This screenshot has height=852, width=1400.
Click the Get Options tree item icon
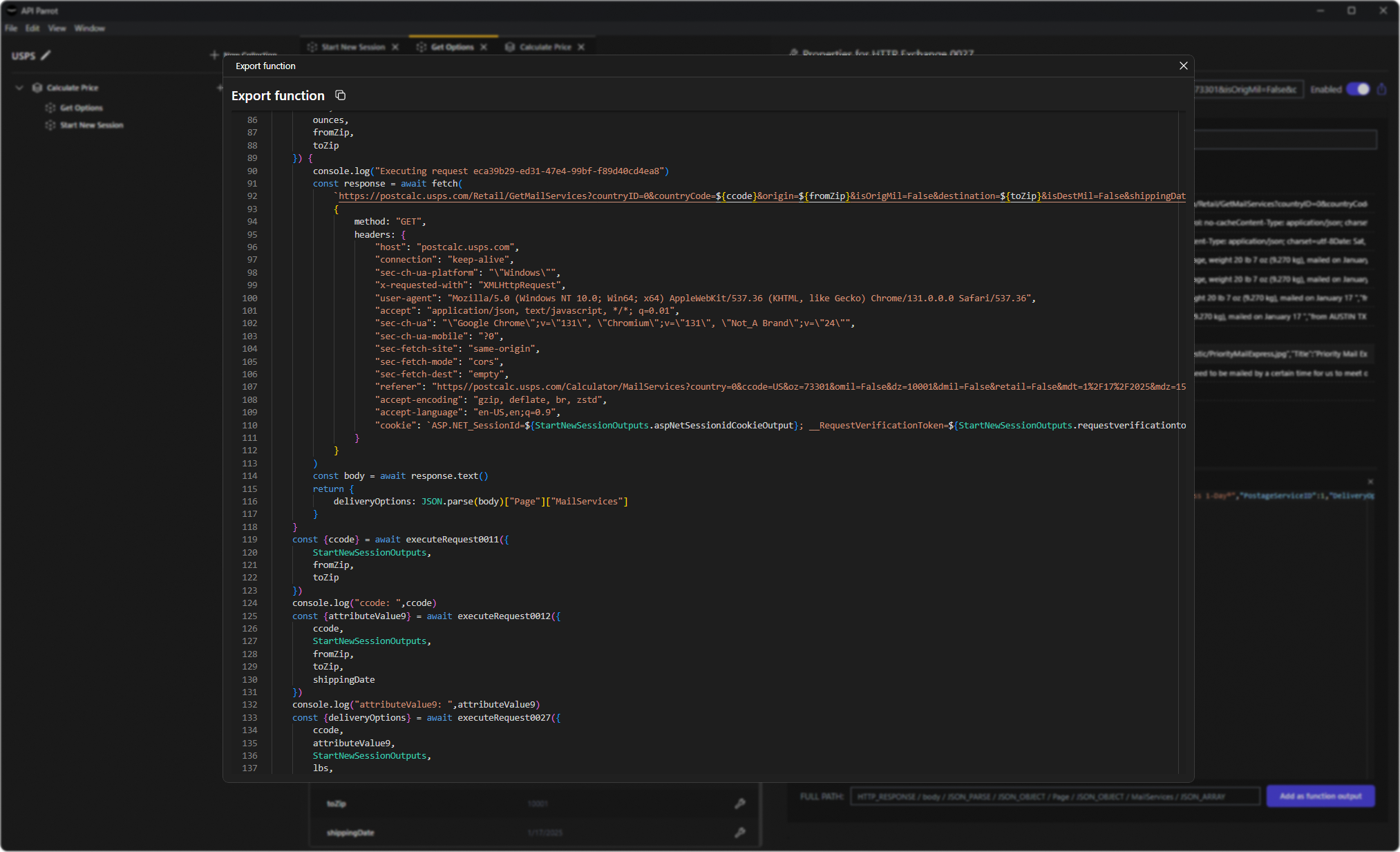50,108
